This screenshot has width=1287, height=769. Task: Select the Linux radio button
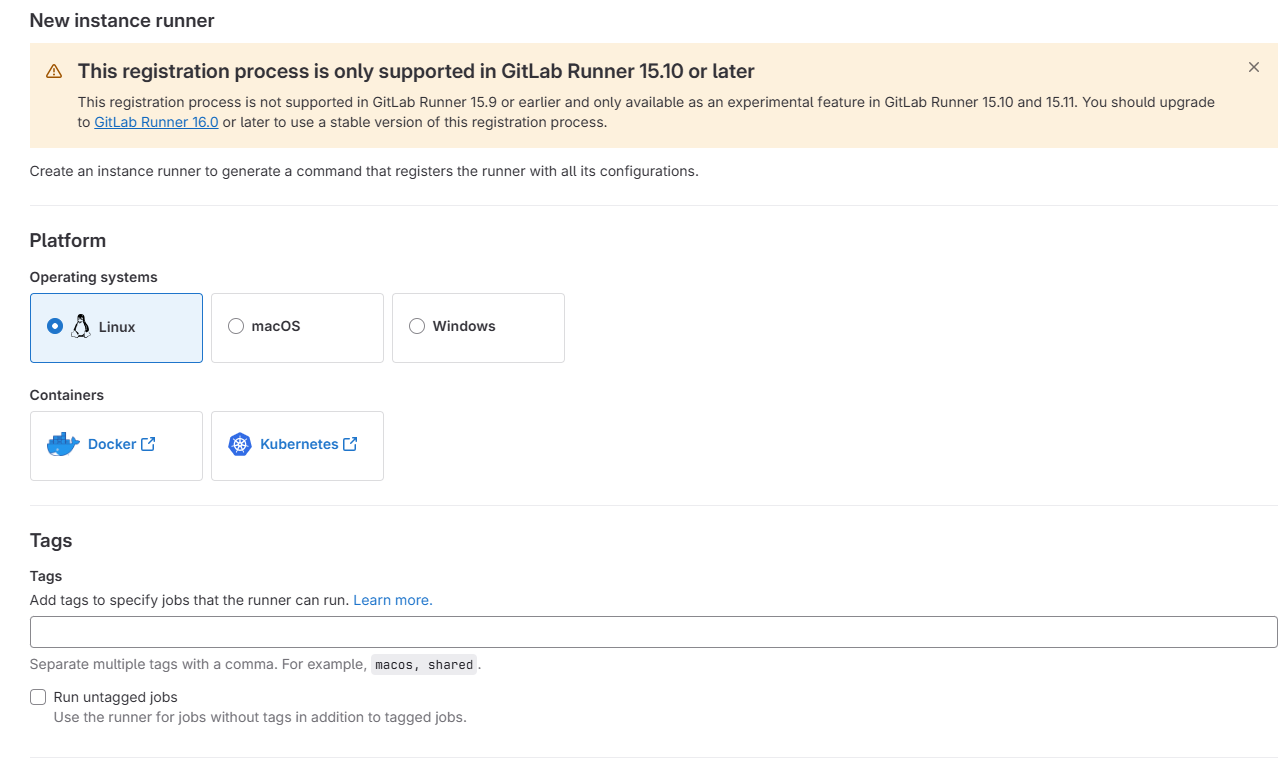(x=55, y=326)
